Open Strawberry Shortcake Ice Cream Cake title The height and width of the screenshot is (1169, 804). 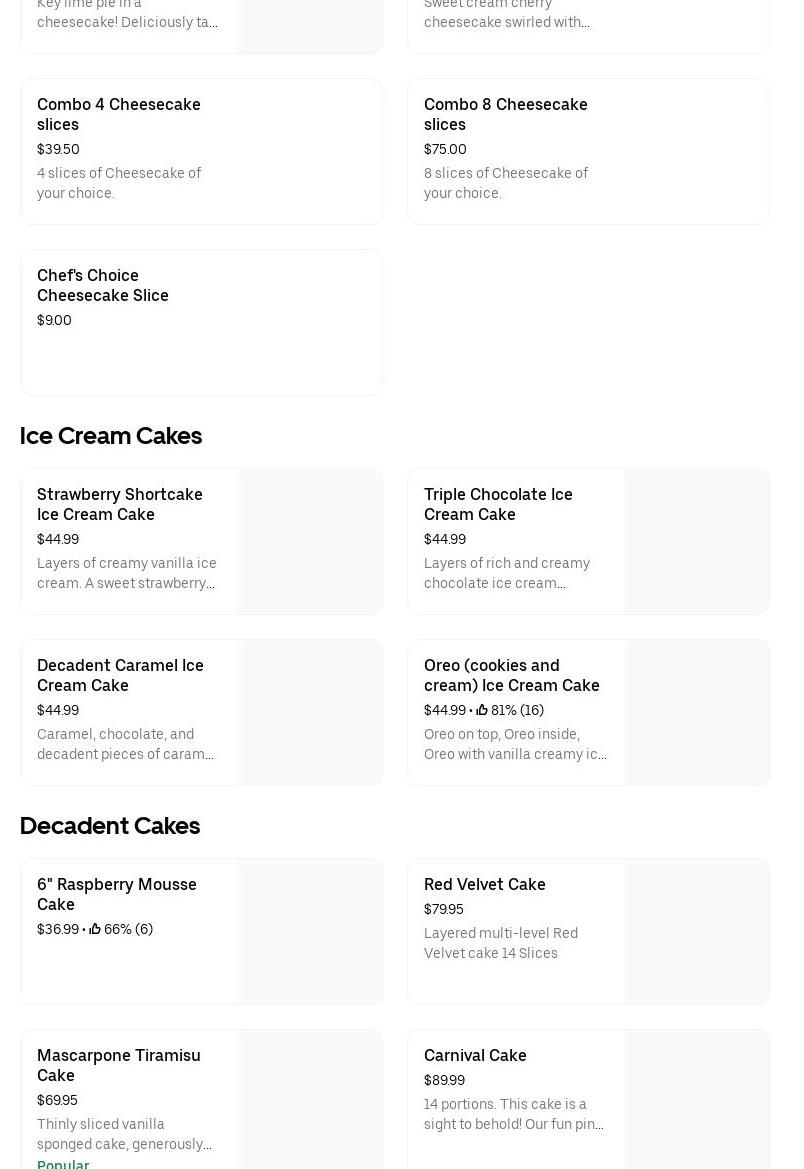tap(120, 504)
